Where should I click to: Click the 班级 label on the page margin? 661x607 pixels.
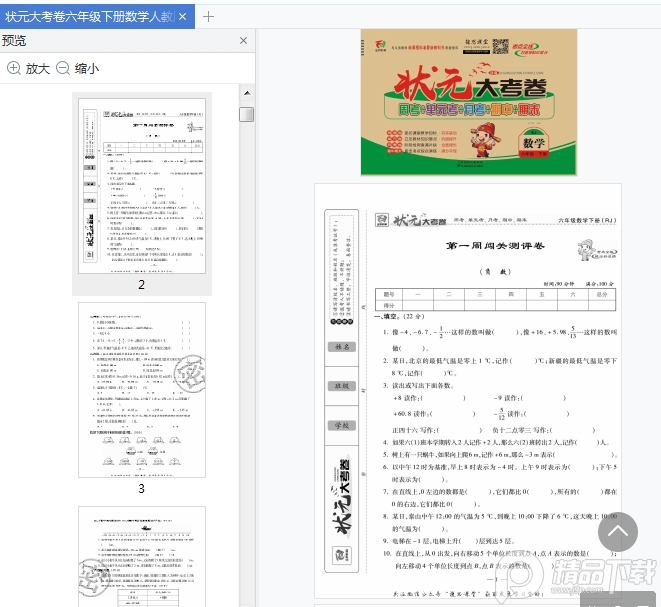(342, 386)
